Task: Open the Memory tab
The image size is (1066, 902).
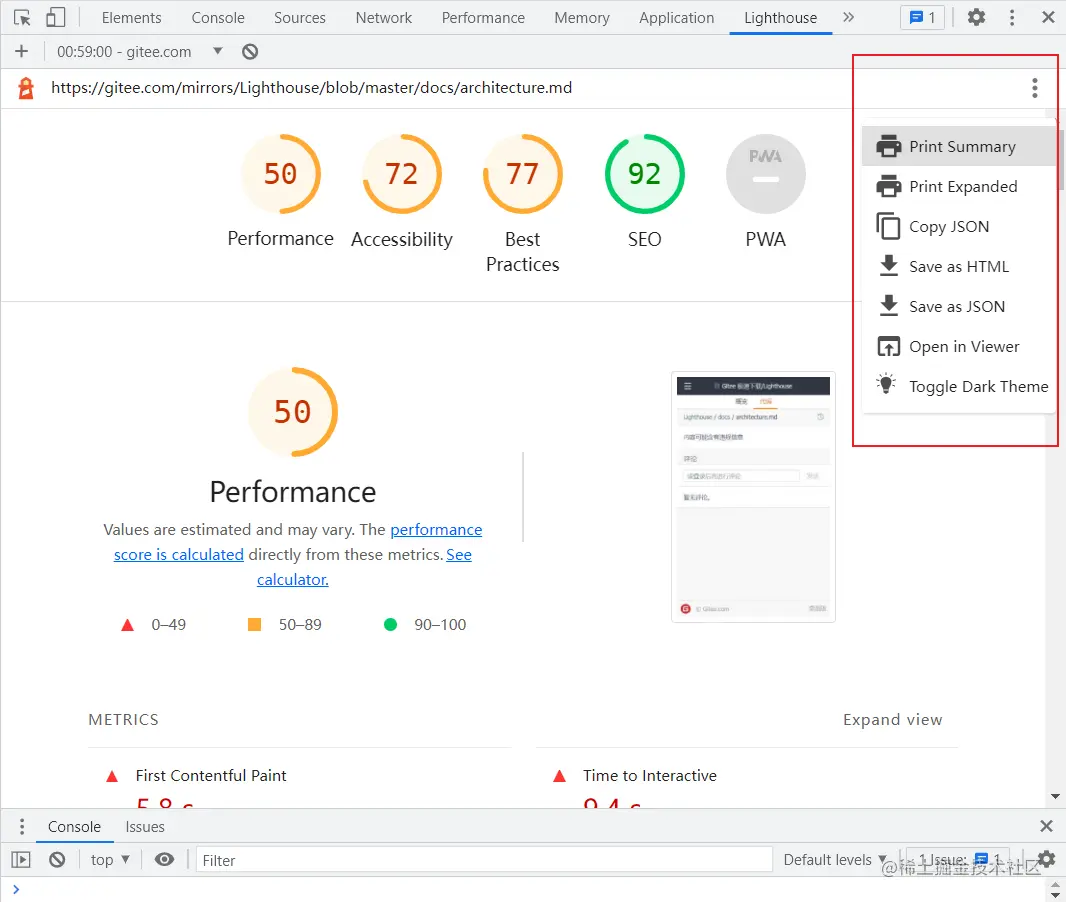Action: point(582,18)
